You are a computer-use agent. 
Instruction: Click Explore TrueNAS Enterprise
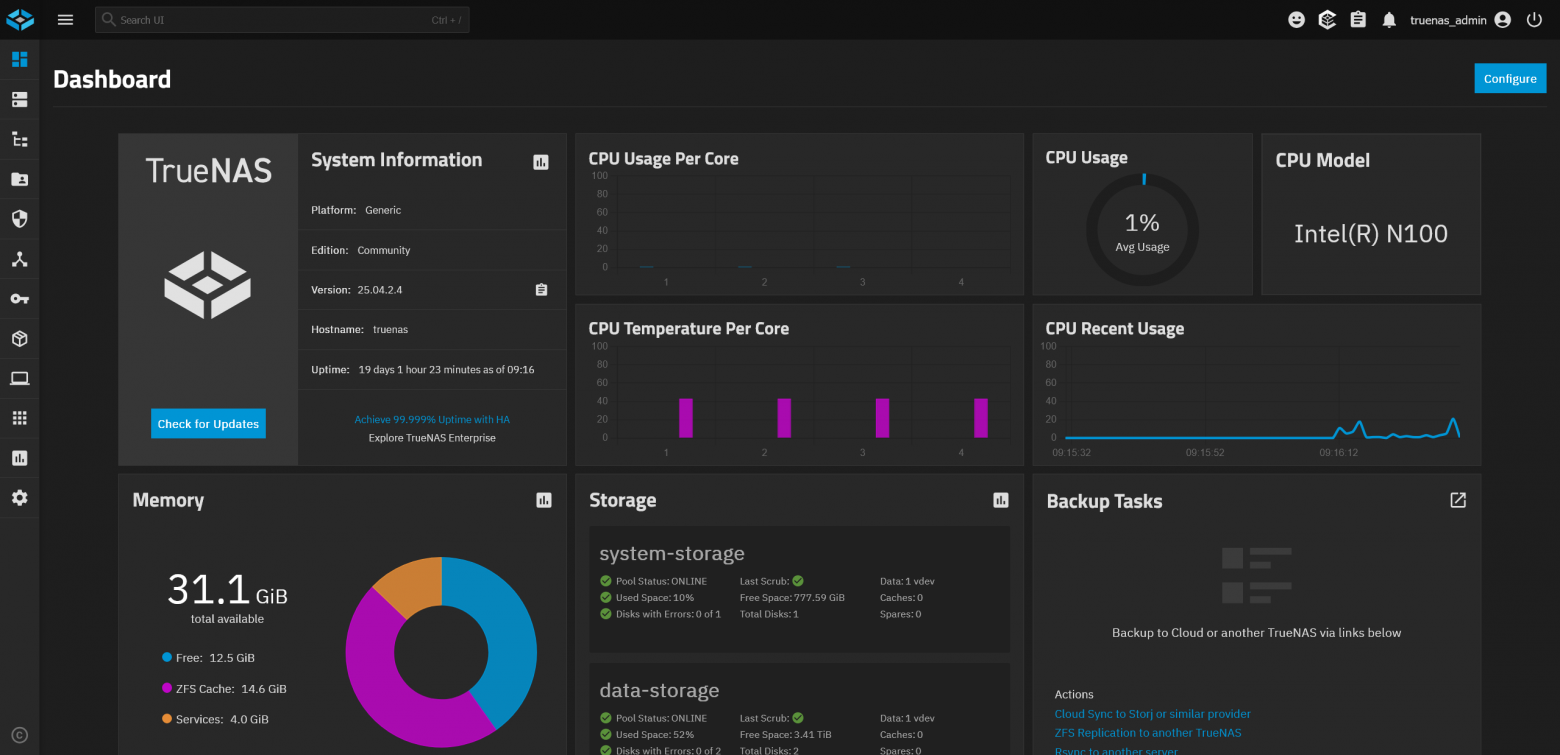[x=432, y=437]
